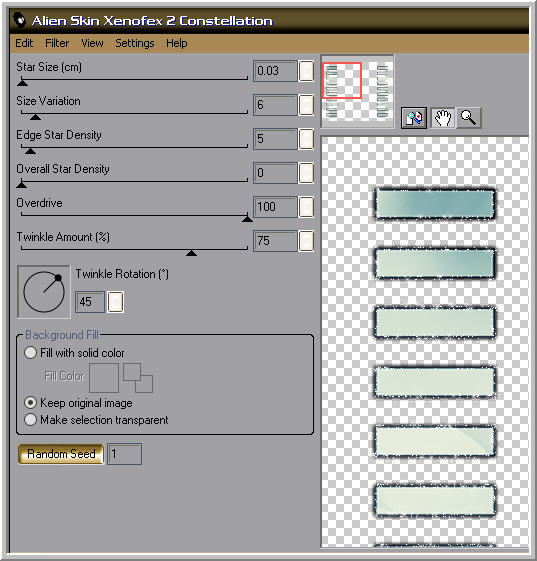Open the Filter menu
Screen dimensions: 537x561
[x=57, y=43]
